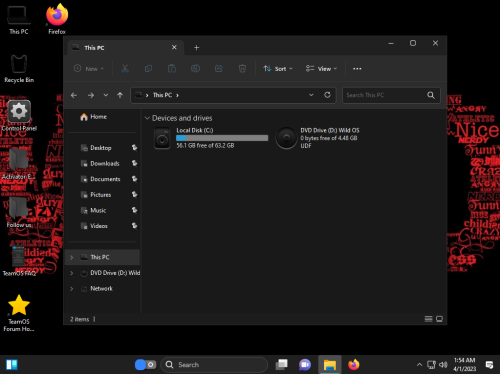
Task: Expand Network tree node
Action: [72, 289]
